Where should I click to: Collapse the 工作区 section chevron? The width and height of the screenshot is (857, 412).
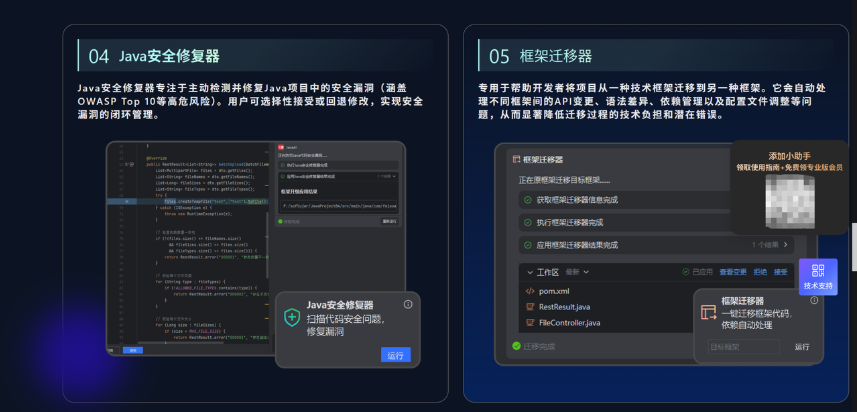[530, 272]
